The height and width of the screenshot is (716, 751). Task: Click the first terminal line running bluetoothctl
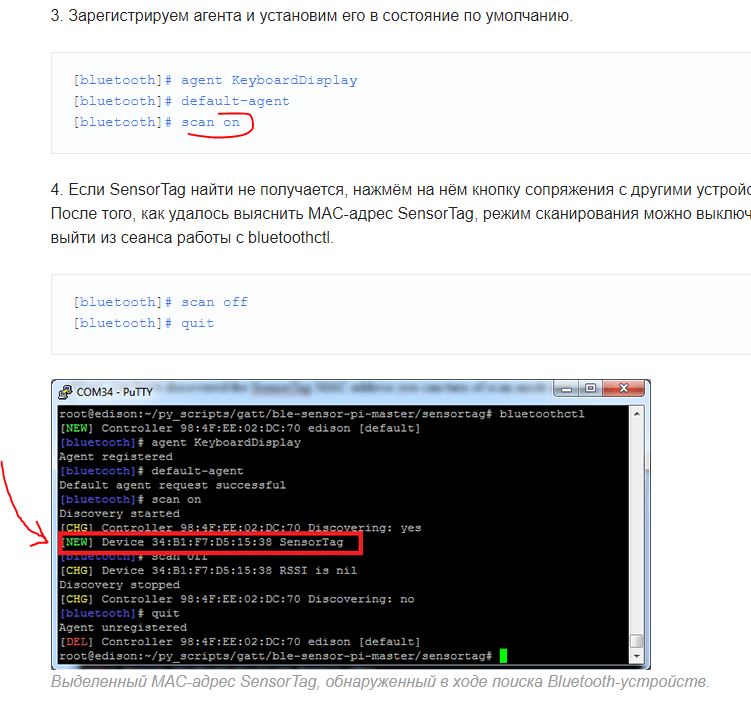point(321,414)
